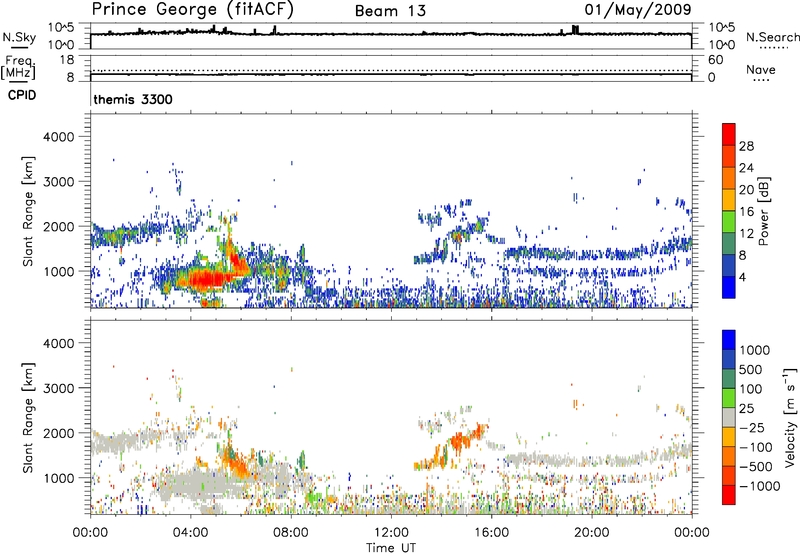Click the 'Beam 13' label

390,11
